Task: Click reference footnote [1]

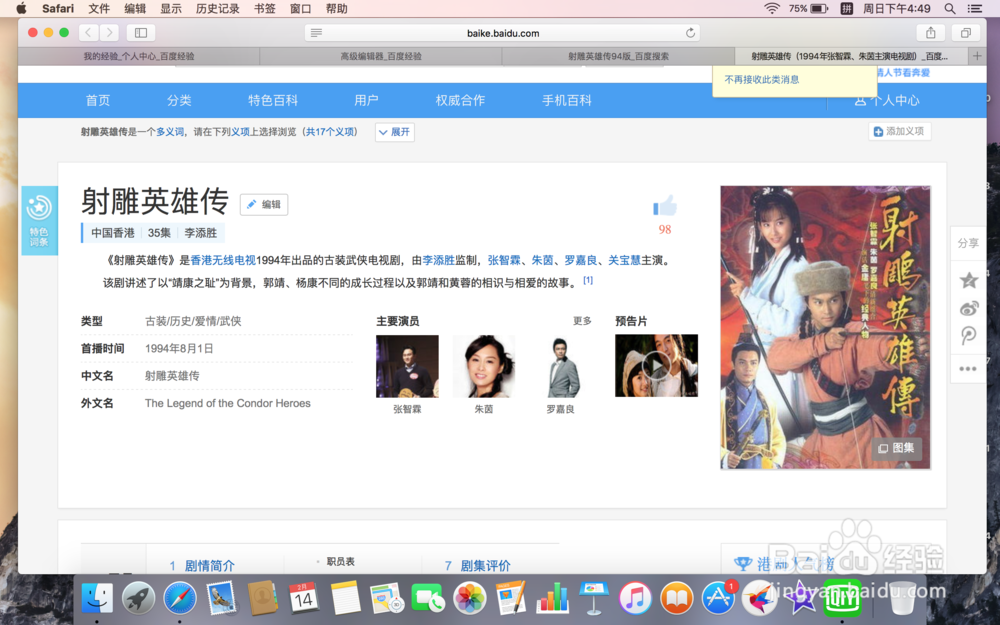Action: [x=588, y=280]
